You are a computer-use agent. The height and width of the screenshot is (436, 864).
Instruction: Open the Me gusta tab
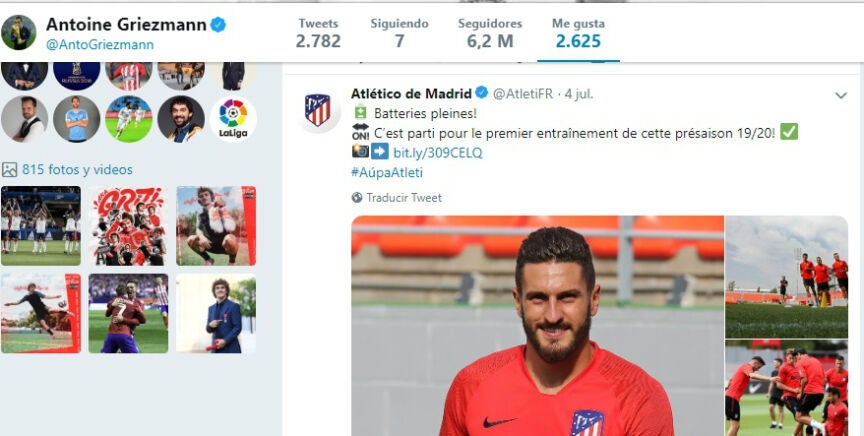pos(578,33)
